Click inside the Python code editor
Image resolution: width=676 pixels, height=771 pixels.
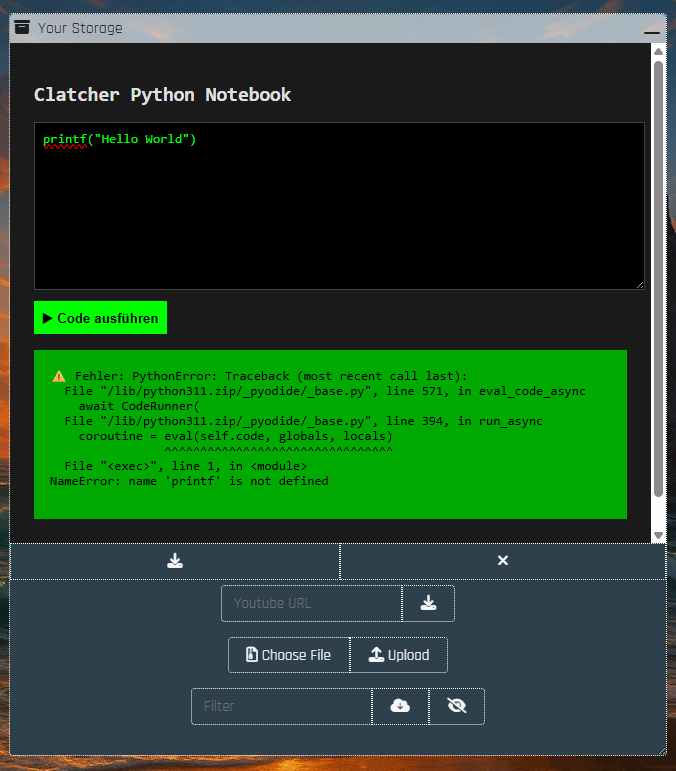339,206
